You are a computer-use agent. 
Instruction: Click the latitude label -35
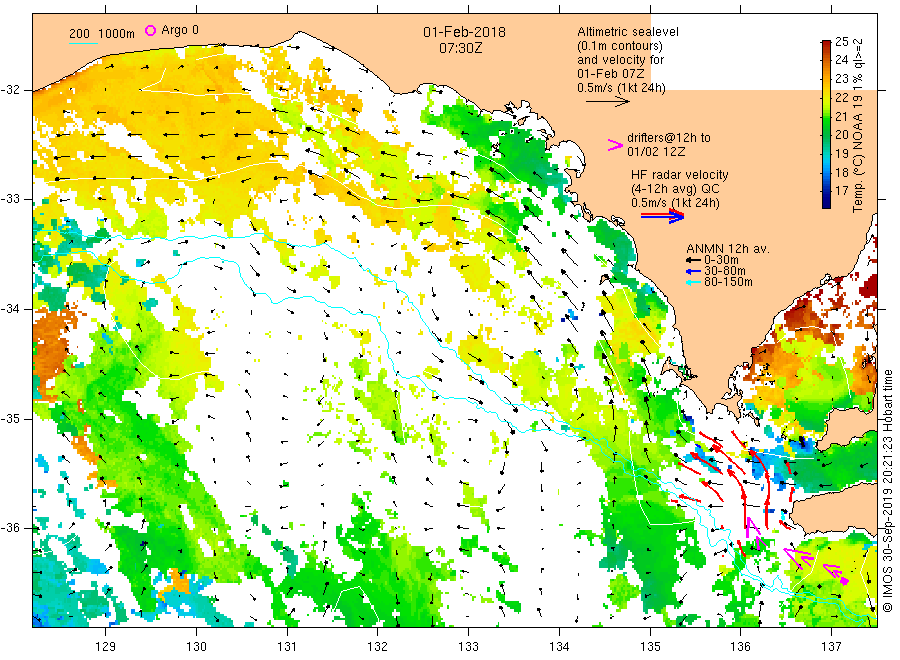[x=11, y=418]
